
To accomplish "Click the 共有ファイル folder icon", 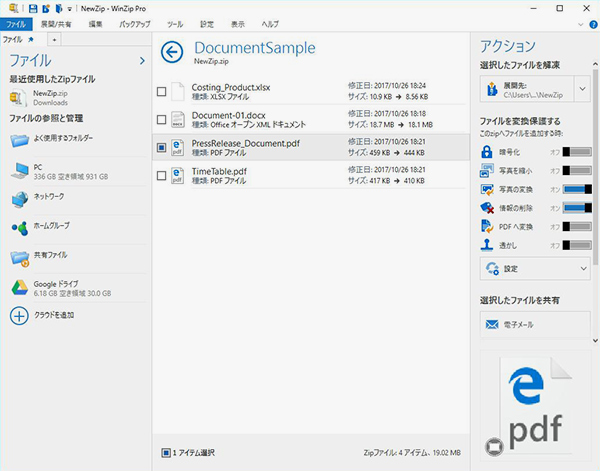I will (20, 257).
